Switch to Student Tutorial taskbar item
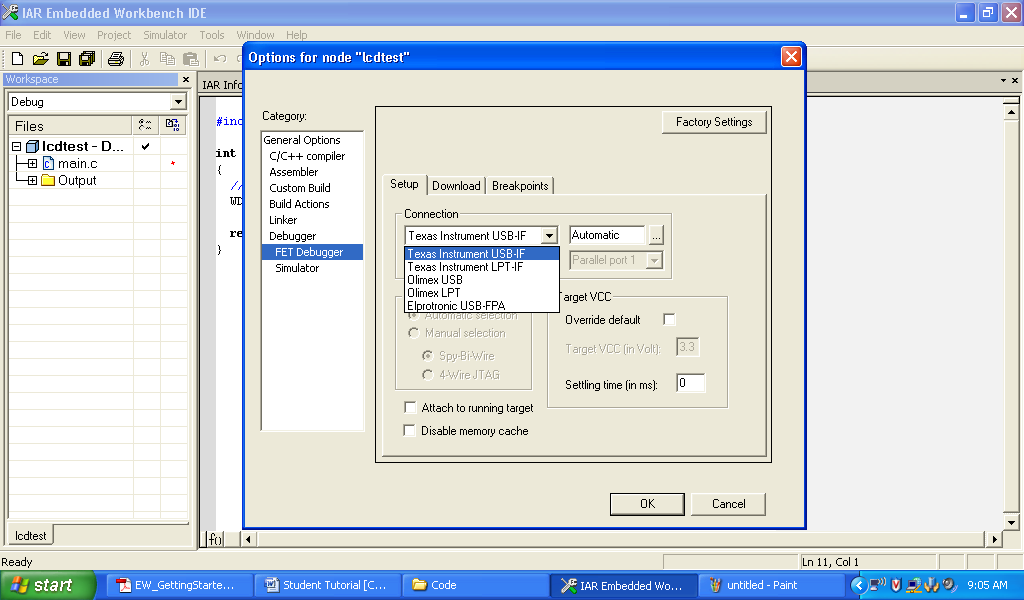Screen dimensions: 1024x600 (328, 585)
